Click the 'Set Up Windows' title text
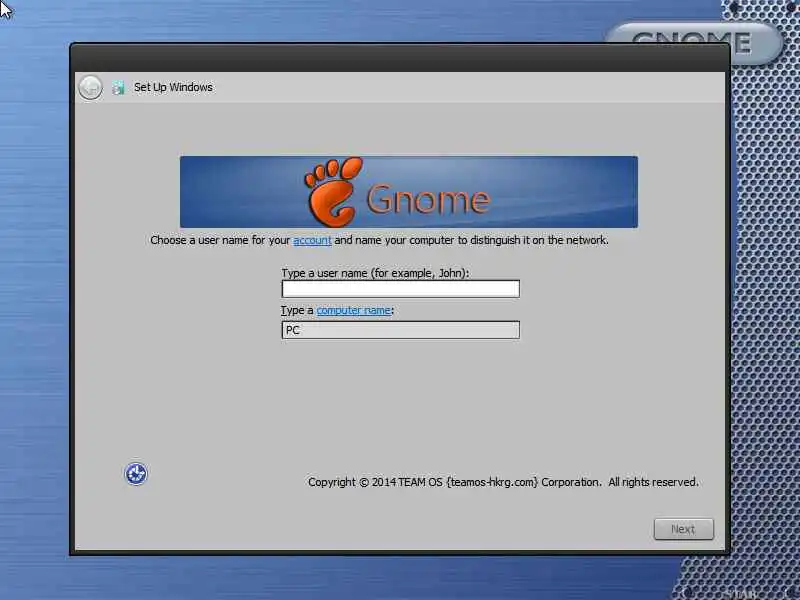Screen dimensions: 800x600 pyautogui.click(x=173, y=87)
